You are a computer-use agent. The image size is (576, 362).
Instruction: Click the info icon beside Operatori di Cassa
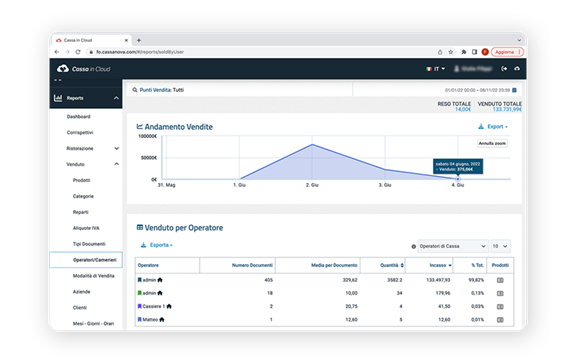(414, 247)
